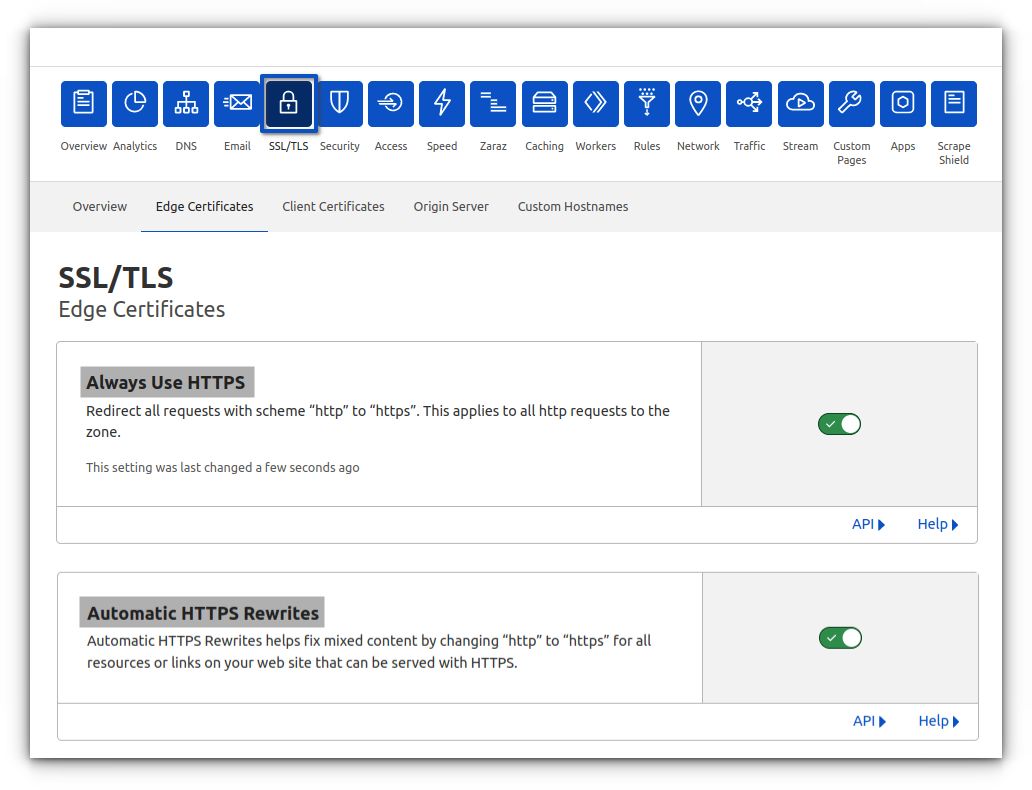Open the DNS section icon

pos(186,103)
